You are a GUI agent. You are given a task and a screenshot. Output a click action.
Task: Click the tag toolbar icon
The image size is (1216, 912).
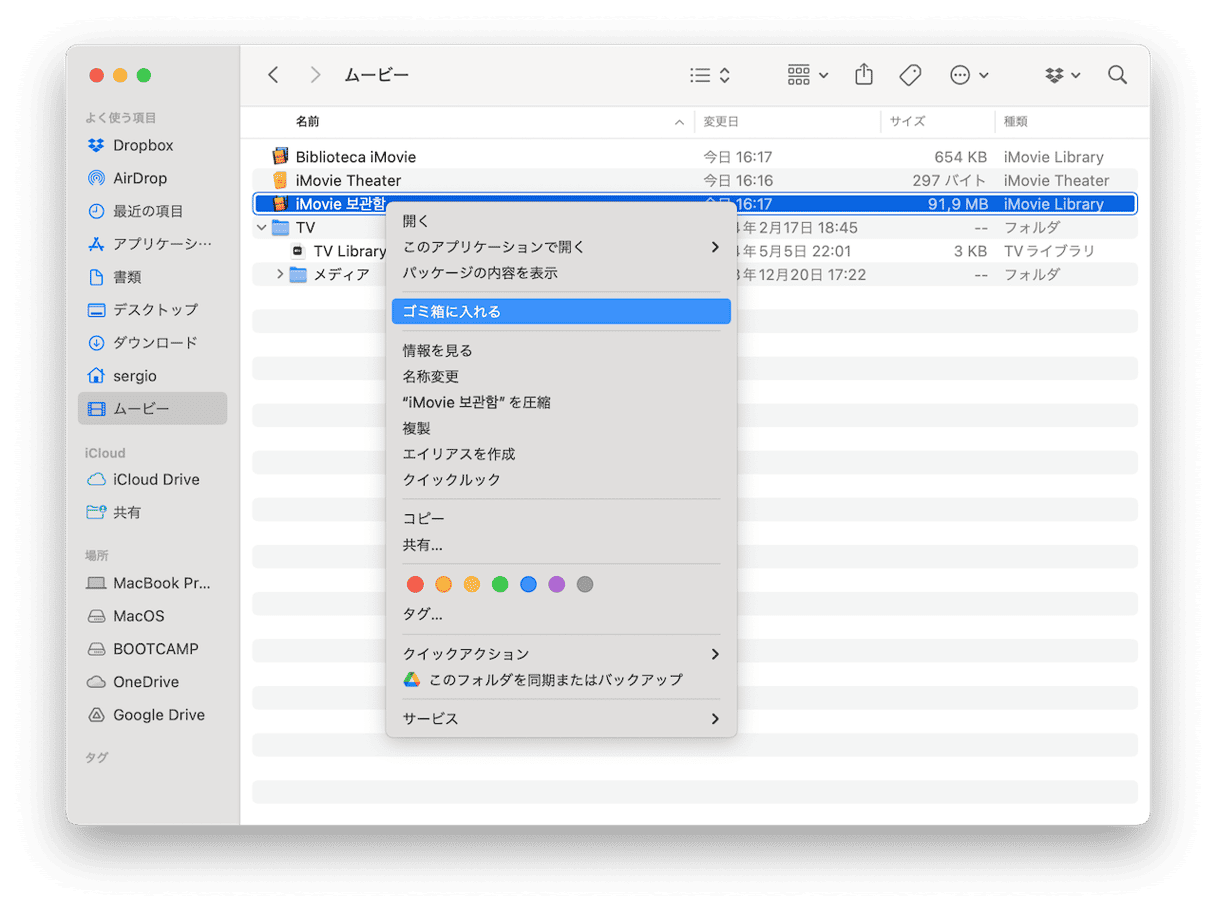tap(910, 75)
